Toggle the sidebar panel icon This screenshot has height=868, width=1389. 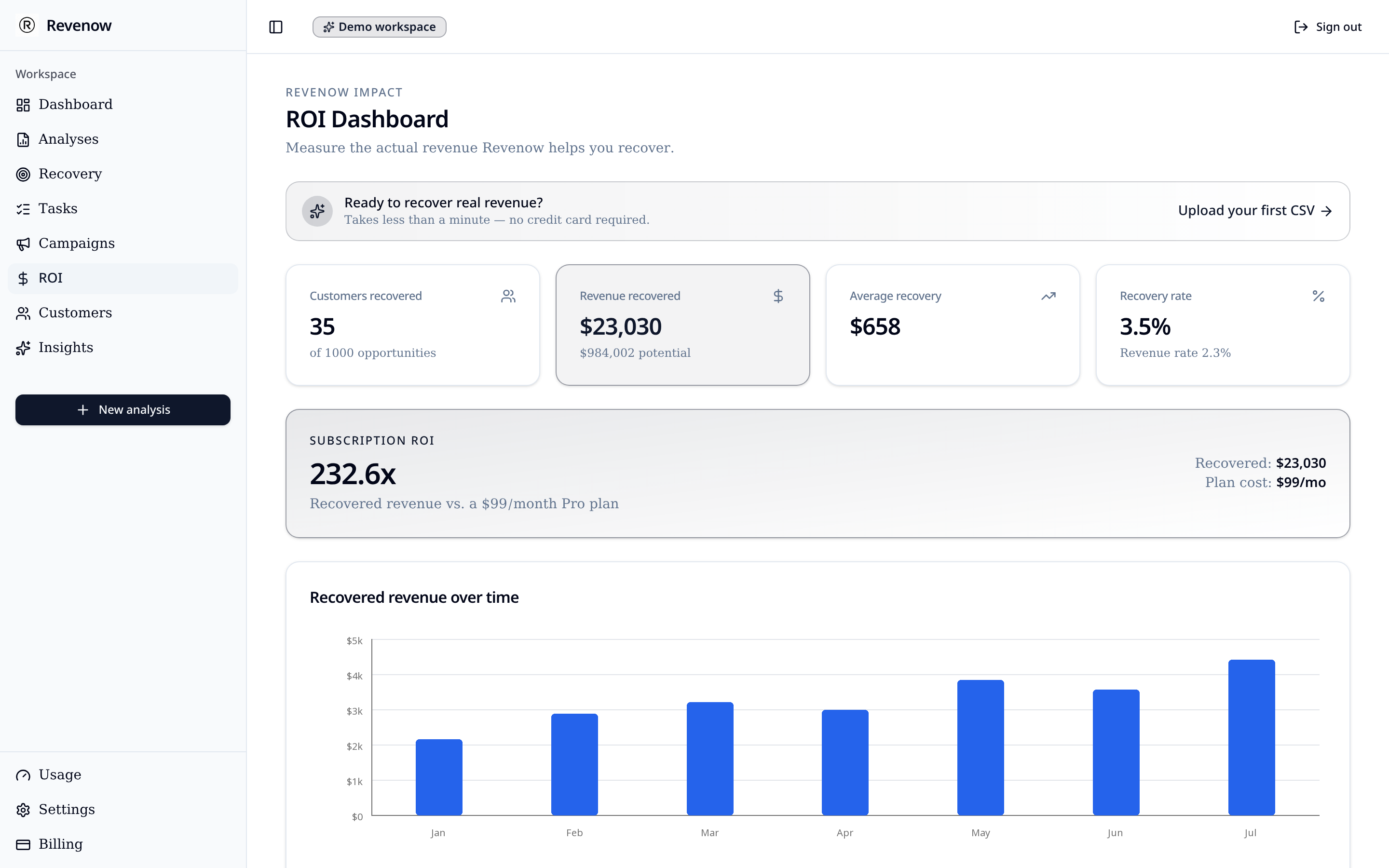275,27
